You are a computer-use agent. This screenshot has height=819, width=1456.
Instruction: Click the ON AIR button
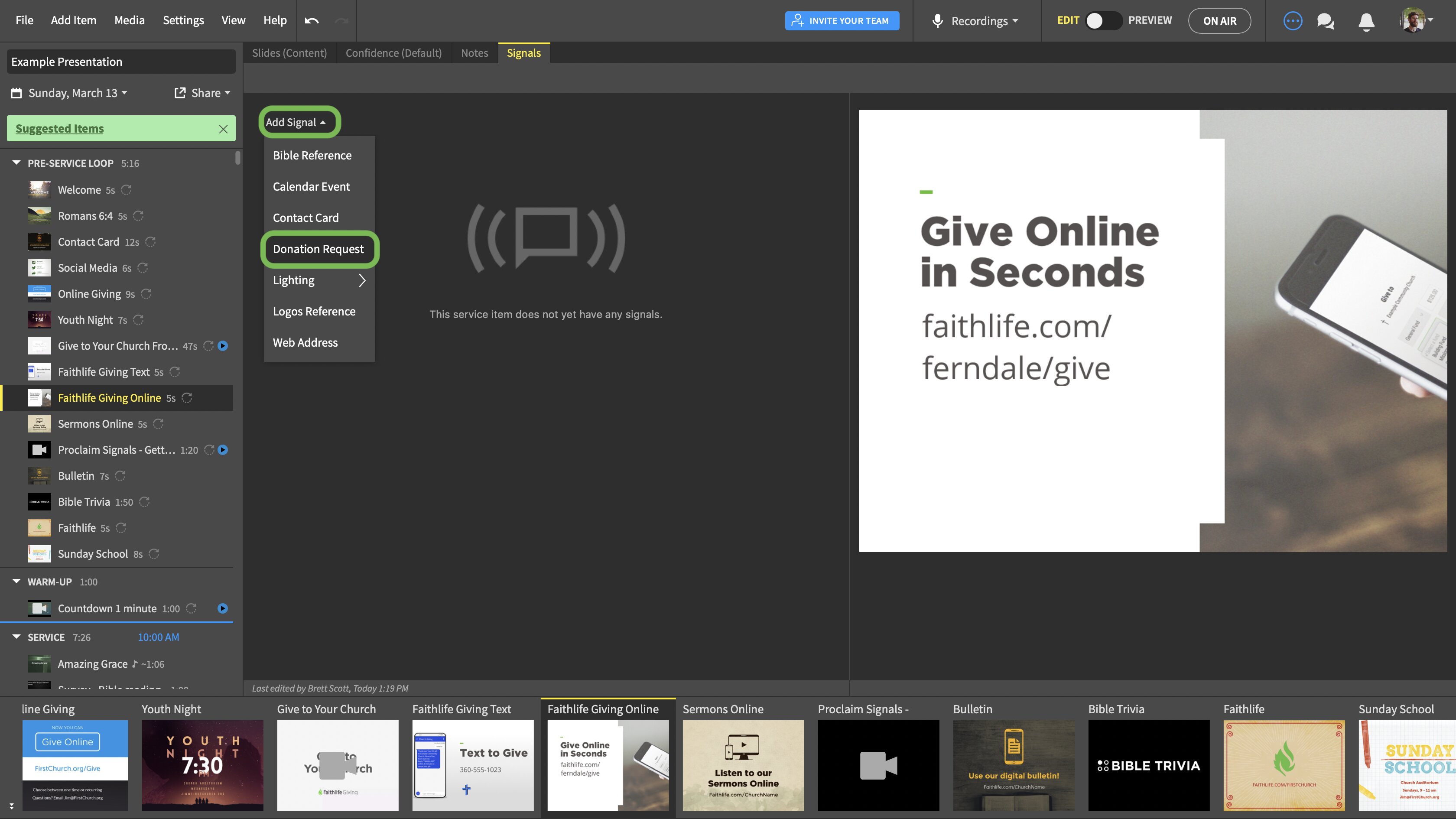(1220, 21)
